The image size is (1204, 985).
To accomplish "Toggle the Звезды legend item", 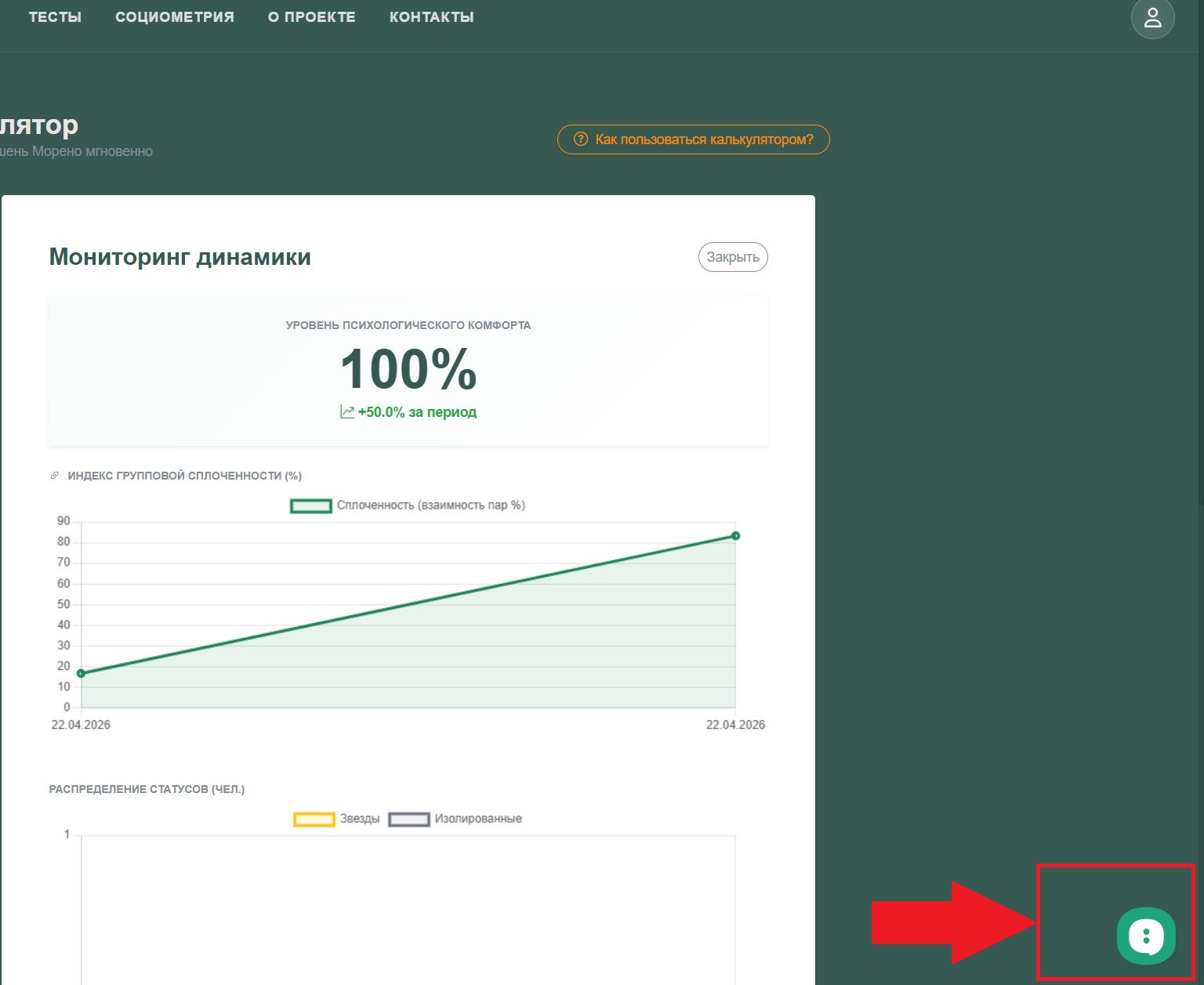I will coord(337,819).
